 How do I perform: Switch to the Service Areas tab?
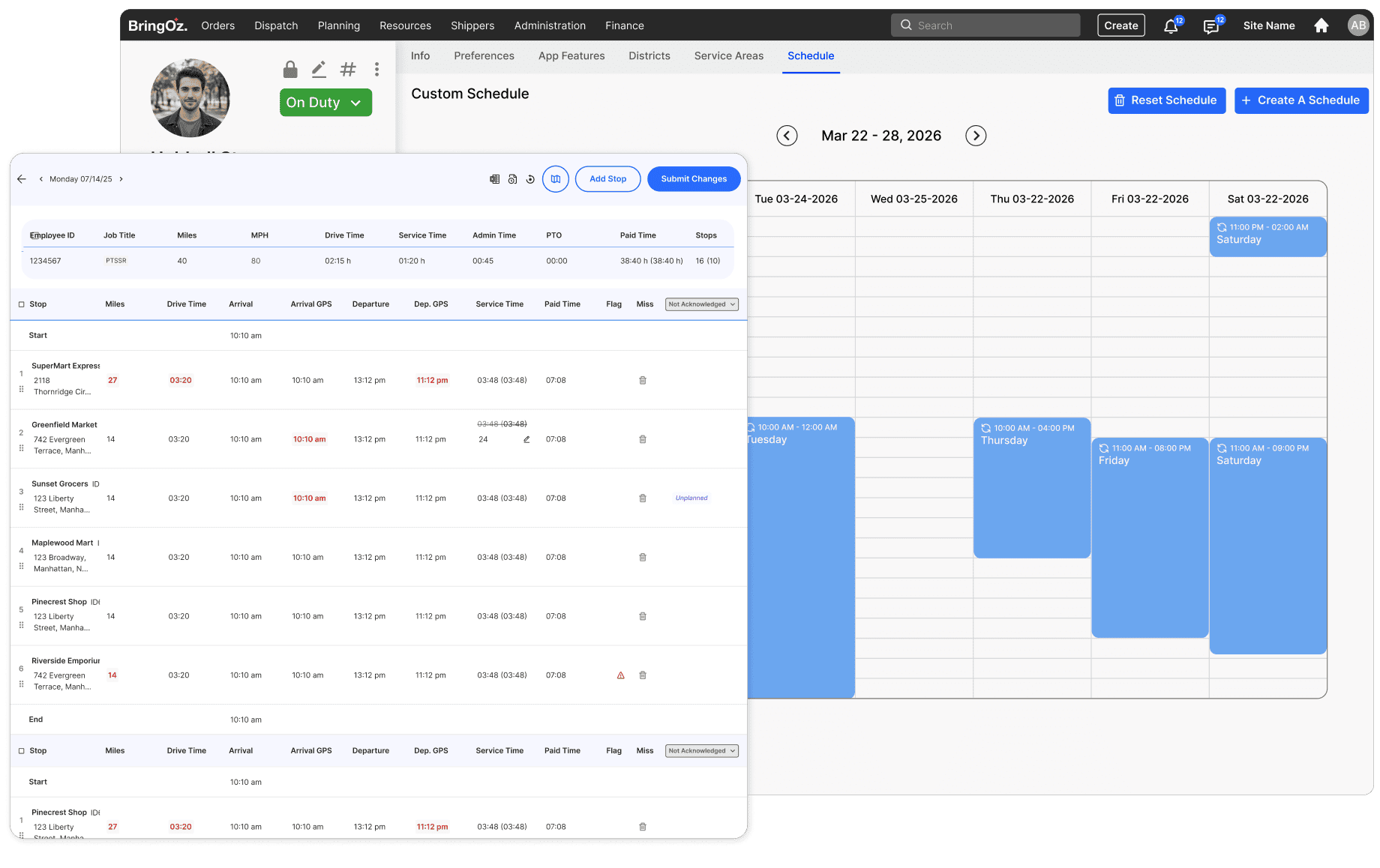729,56
